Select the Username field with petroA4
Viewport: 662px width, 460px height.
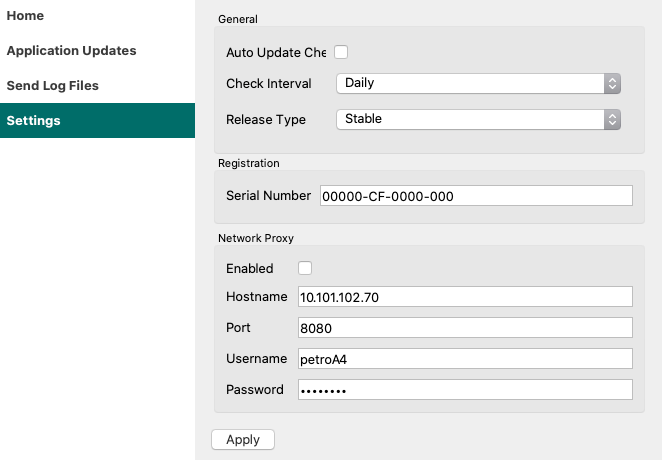click(x=465, y=359)
